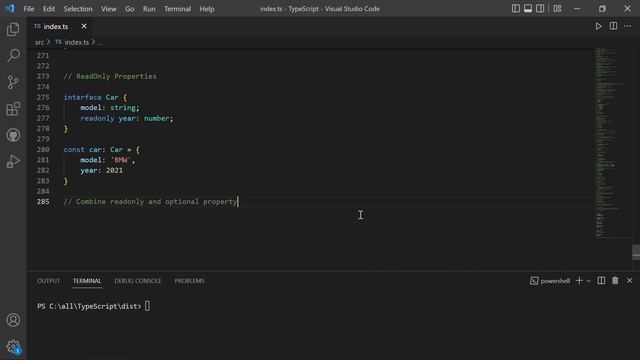Switch to the DEBUG CONSOLE tab
The height and width of the screenshot is (360, 640).
pos(138,281)
